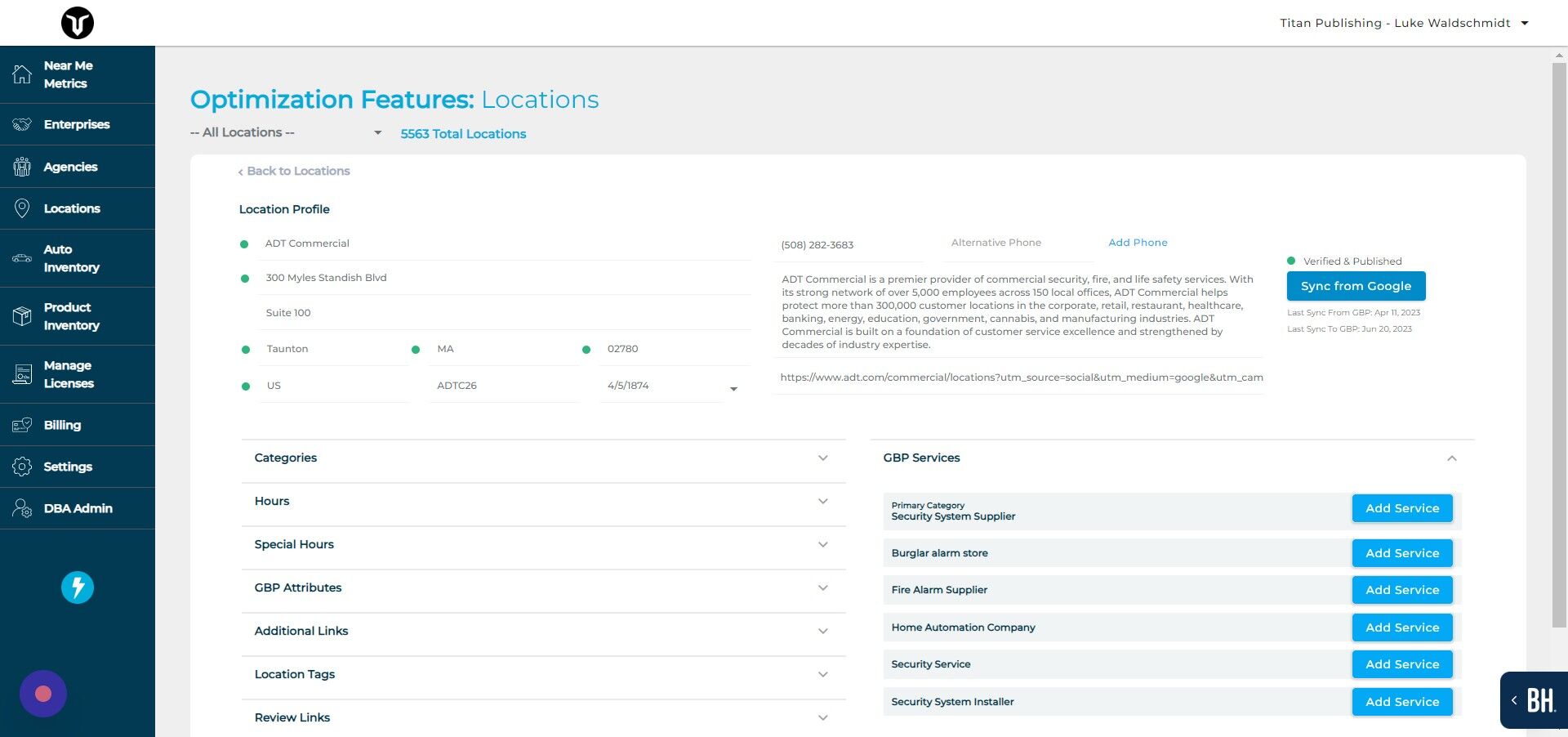Open Auto Inventory
Viewport: 1568px width, 737px height.
[x=71, y=258]
